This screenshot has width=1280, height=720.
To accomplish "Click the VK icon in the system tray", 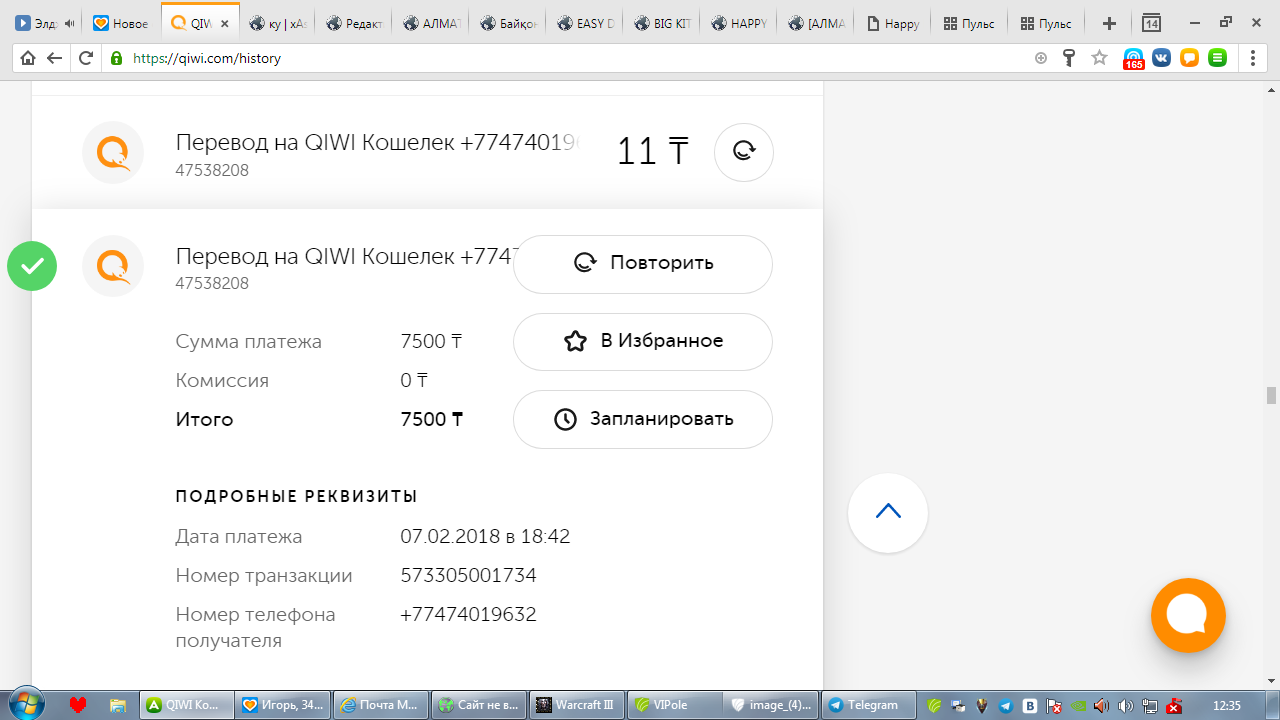I will tap(1030, 706).
